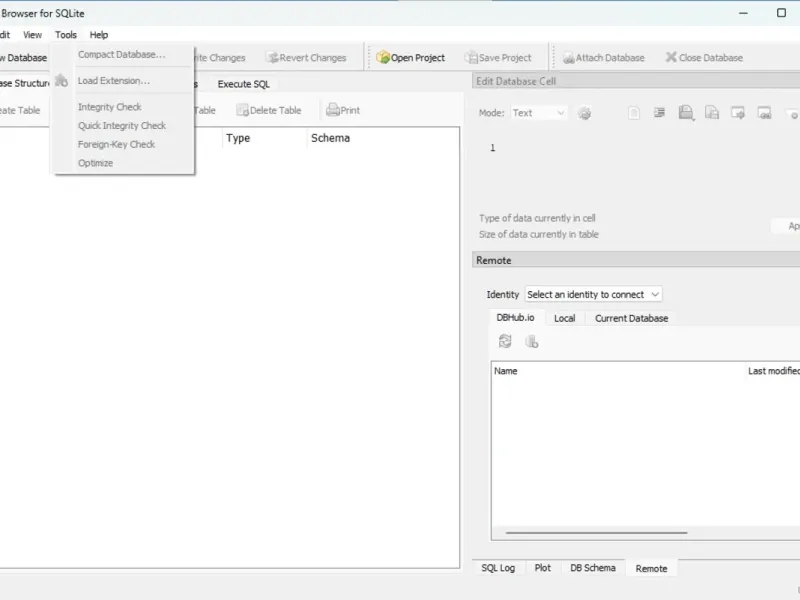Open the View menu

(x=32, y=35)
